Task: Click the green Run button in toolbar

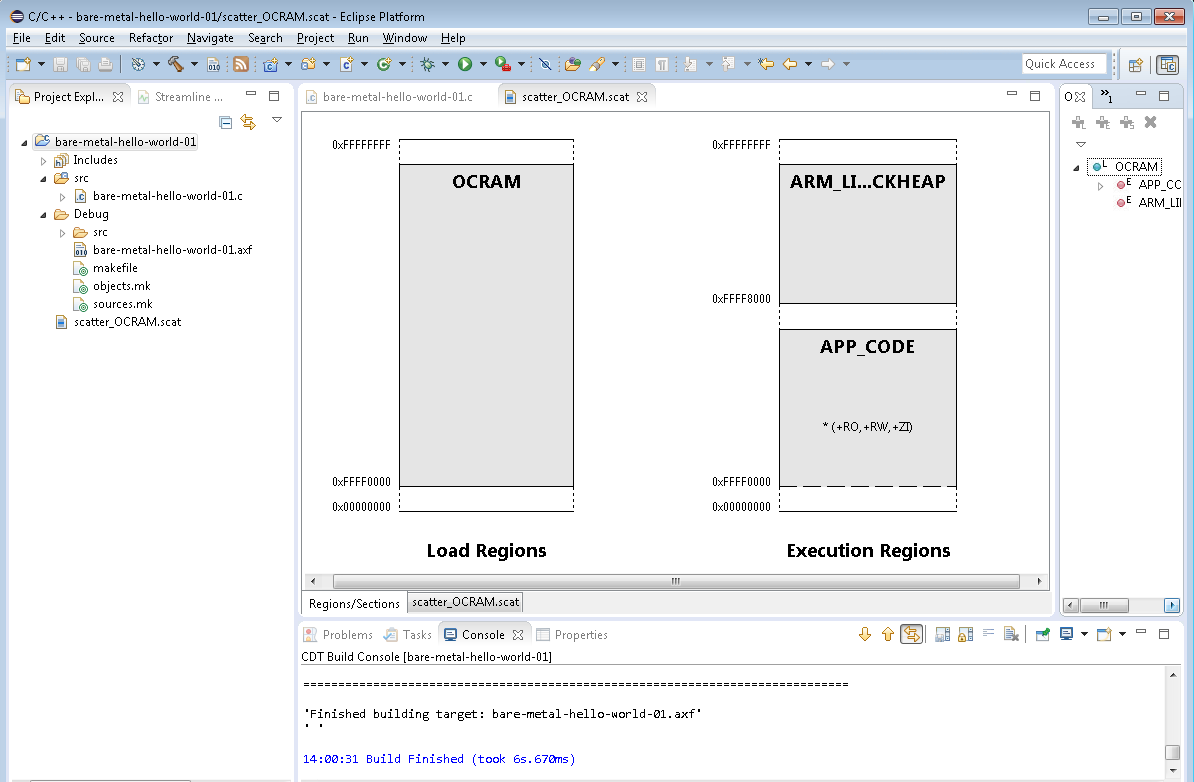Action: (x=465, y=64)
